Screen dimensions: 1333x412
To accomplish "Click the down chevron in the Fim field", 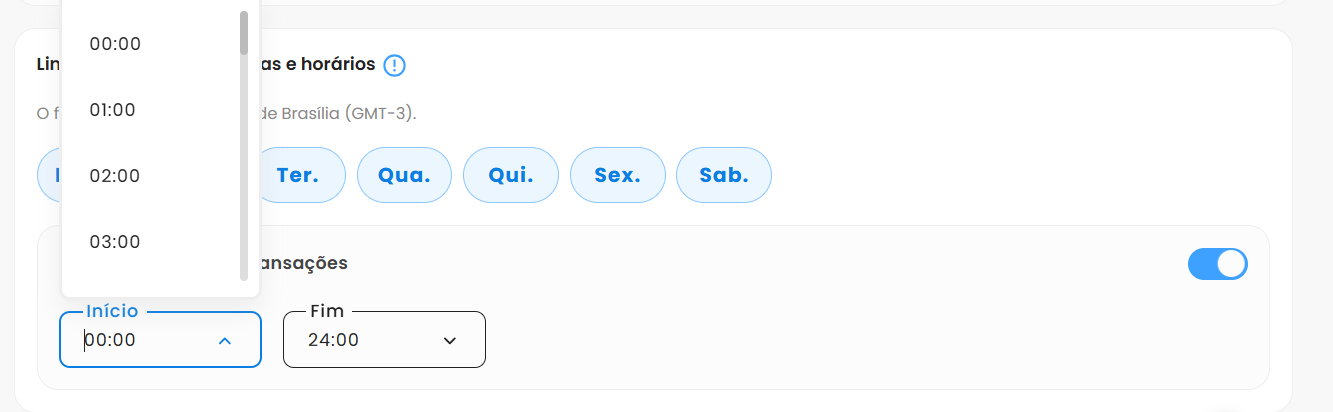I will tap(450, 341).
